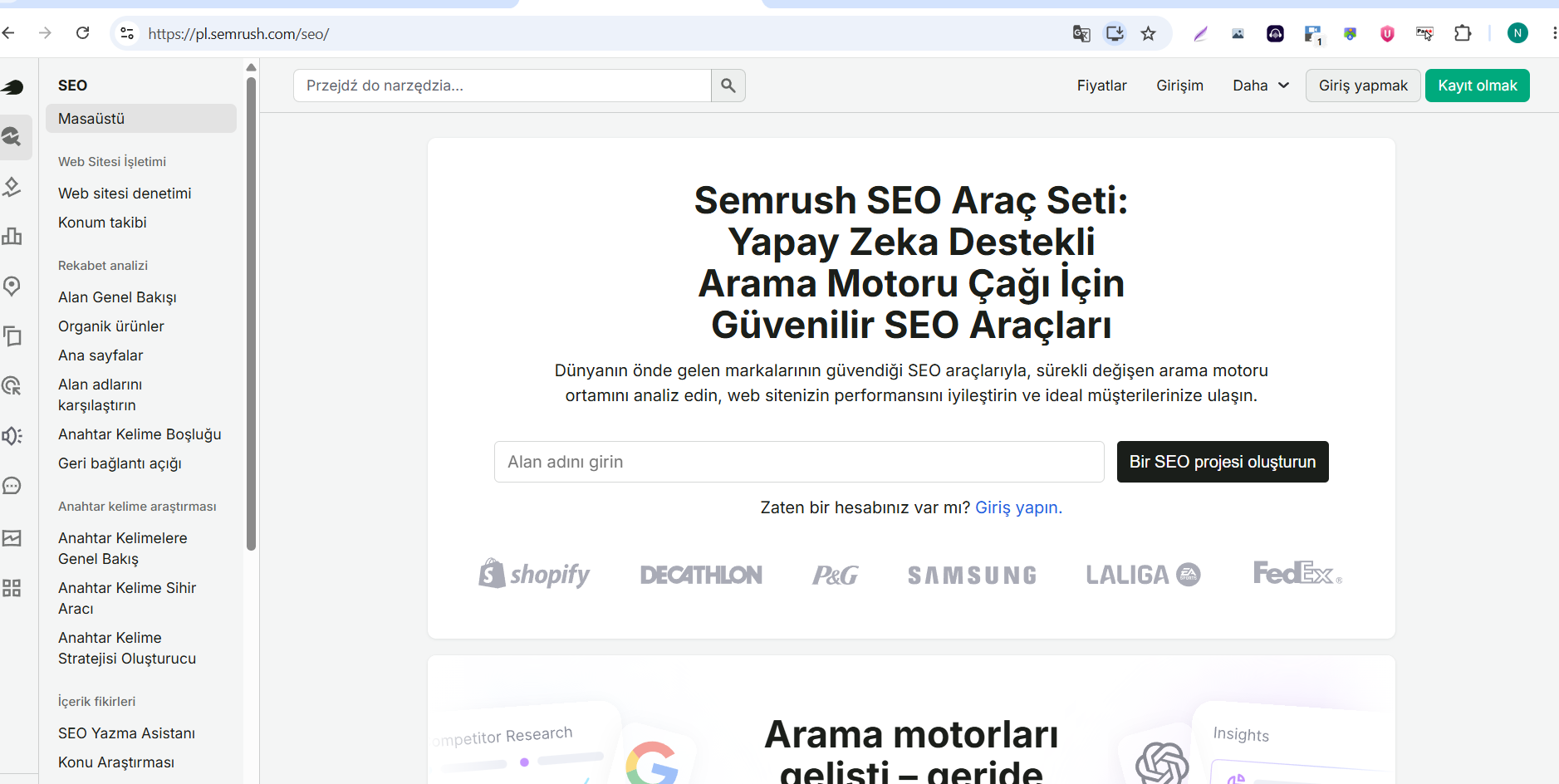Image resolution: width=1559 pixels, height=784 pixels.
Task: Follow the Giriş yapın link
Action: (1018, 507)
